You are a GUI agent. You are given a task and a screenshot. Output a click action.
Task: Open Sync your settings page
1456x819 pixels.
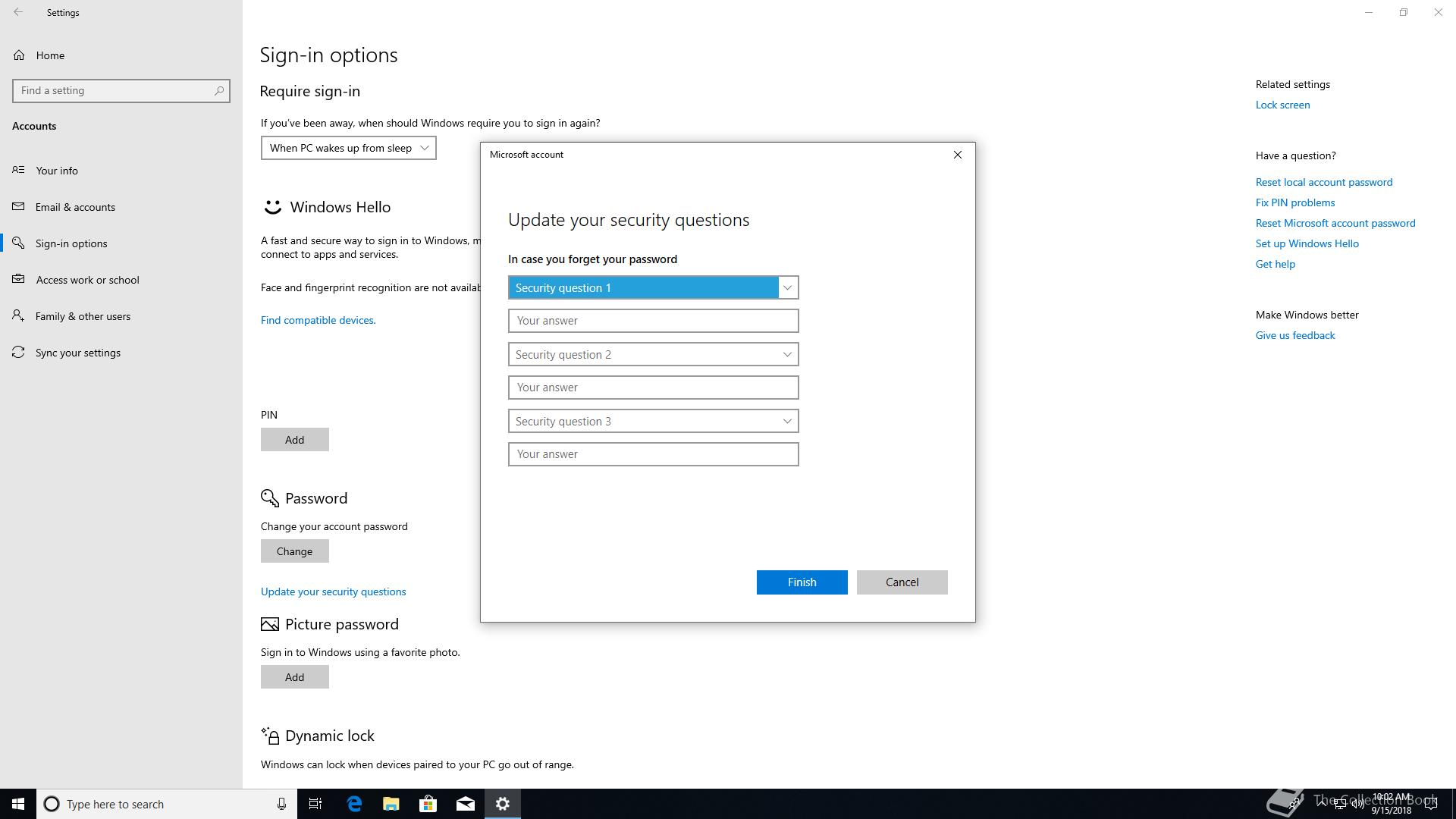tap(121, 353)
